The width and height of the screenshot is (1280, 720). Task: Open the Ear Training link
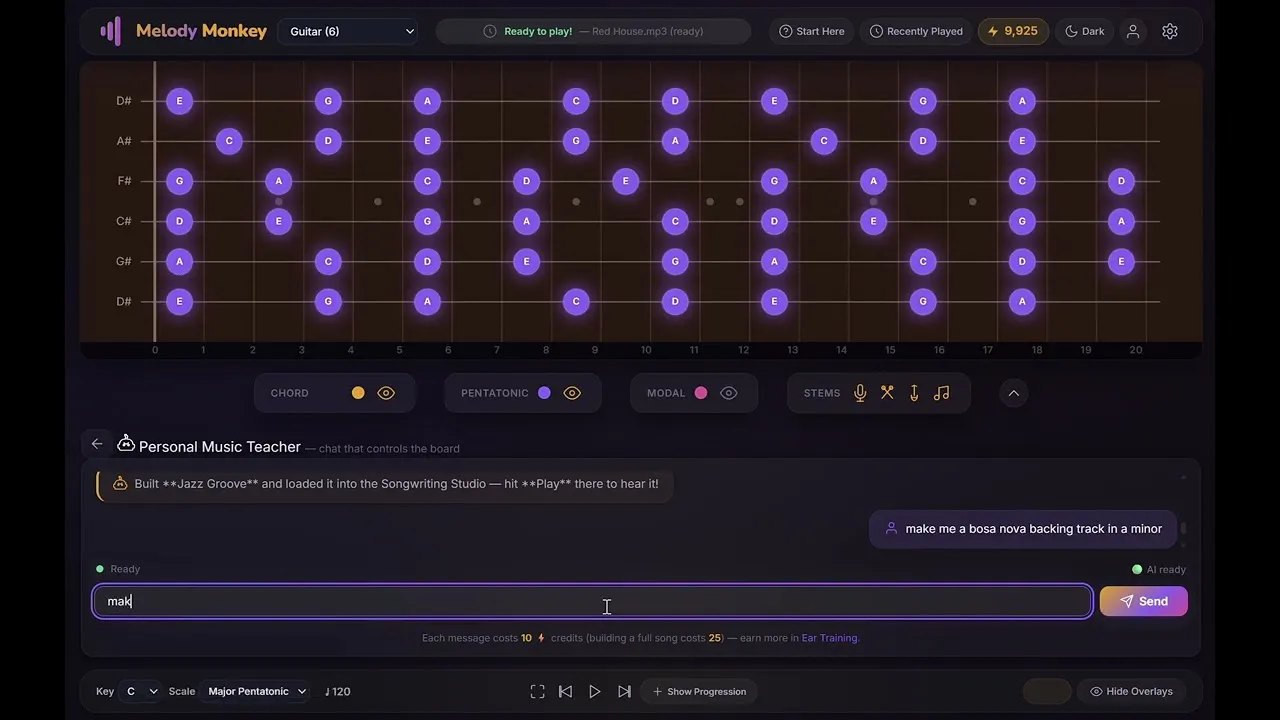[829, 638]
